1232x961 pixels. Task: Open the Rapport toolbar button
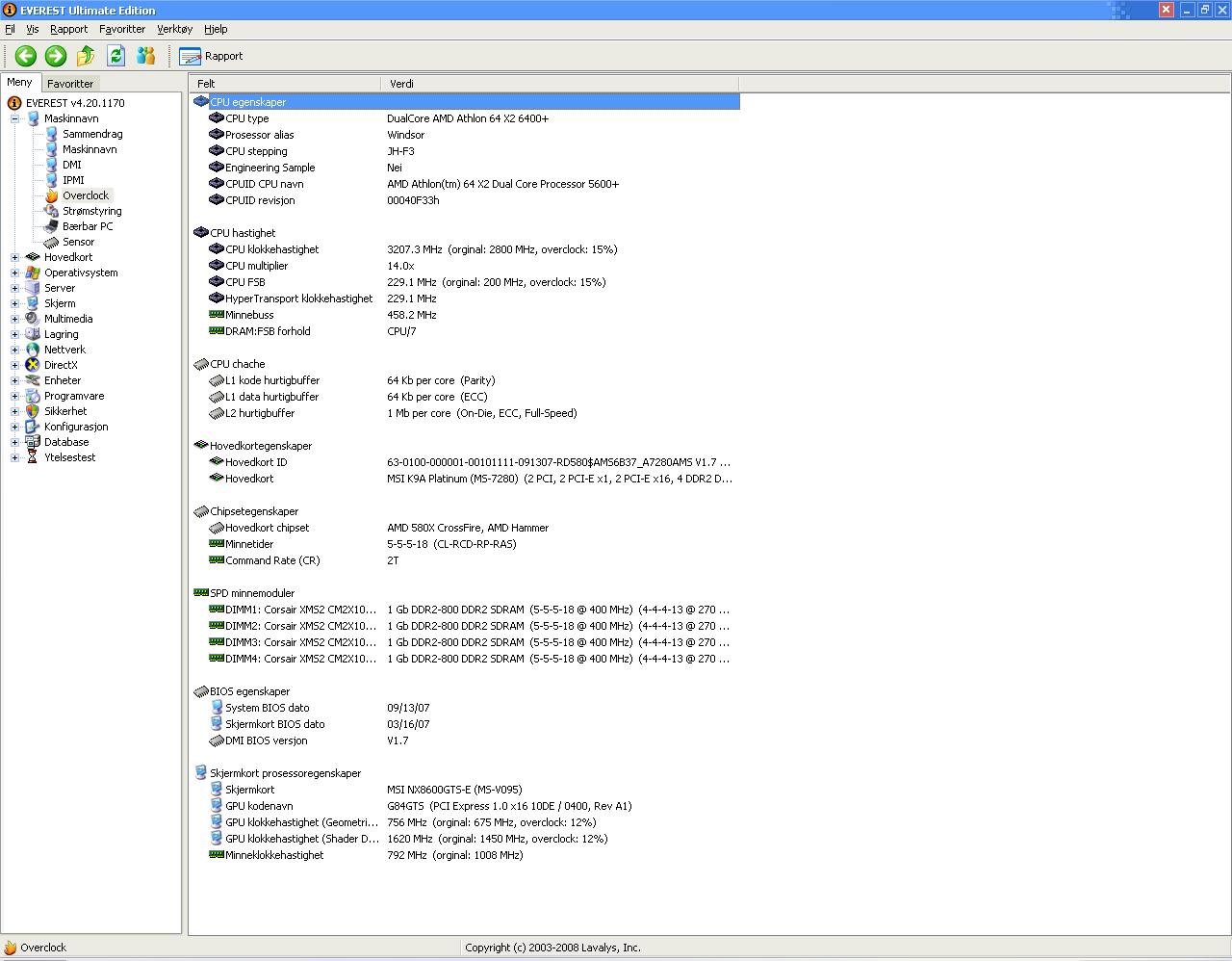click(211, 56)
